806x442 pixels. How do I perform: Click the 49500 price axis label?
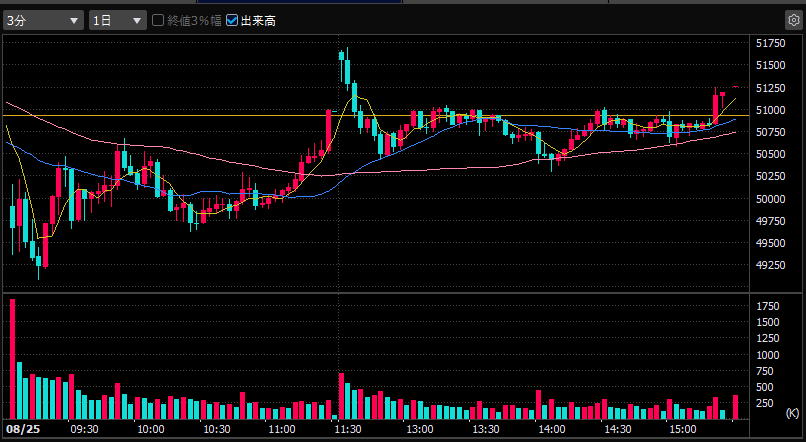tap(771, 243)
